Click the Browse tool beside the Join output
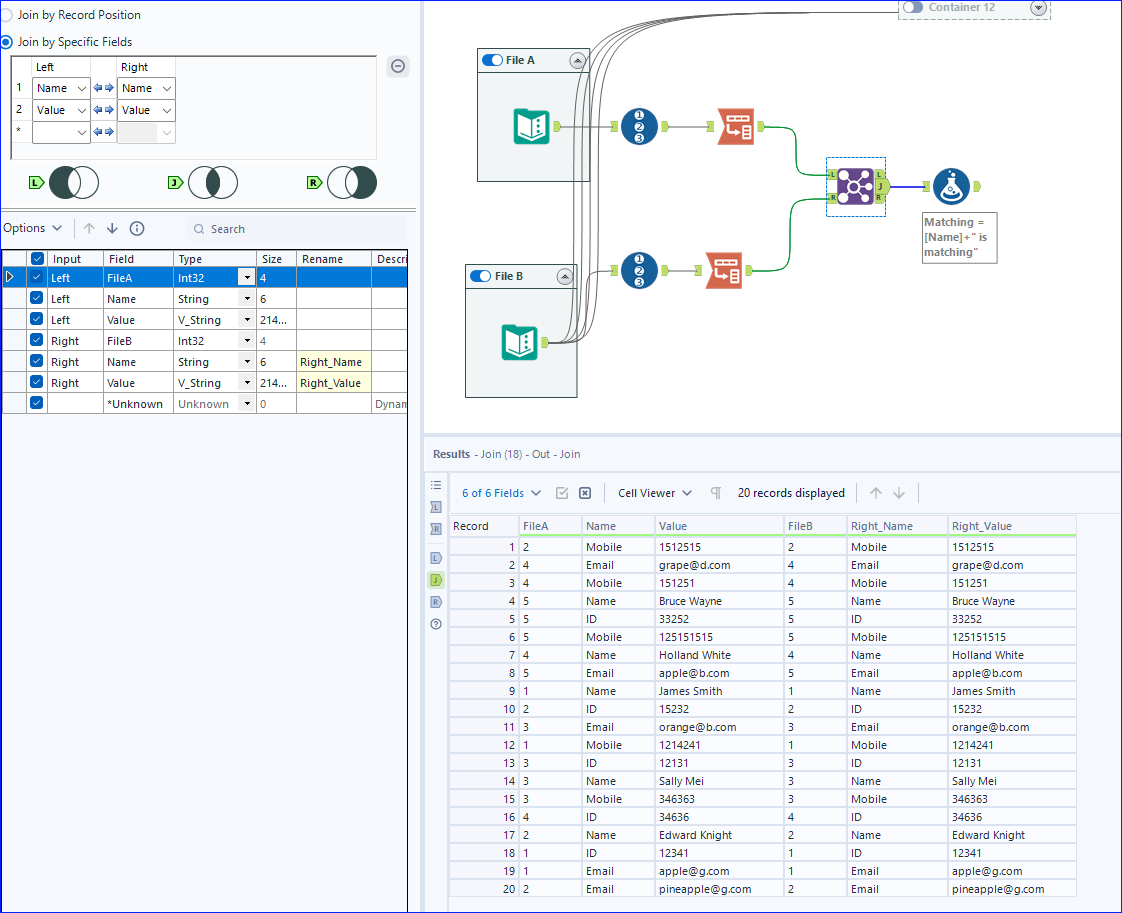 pyautogui.click(x=951, y=186)
